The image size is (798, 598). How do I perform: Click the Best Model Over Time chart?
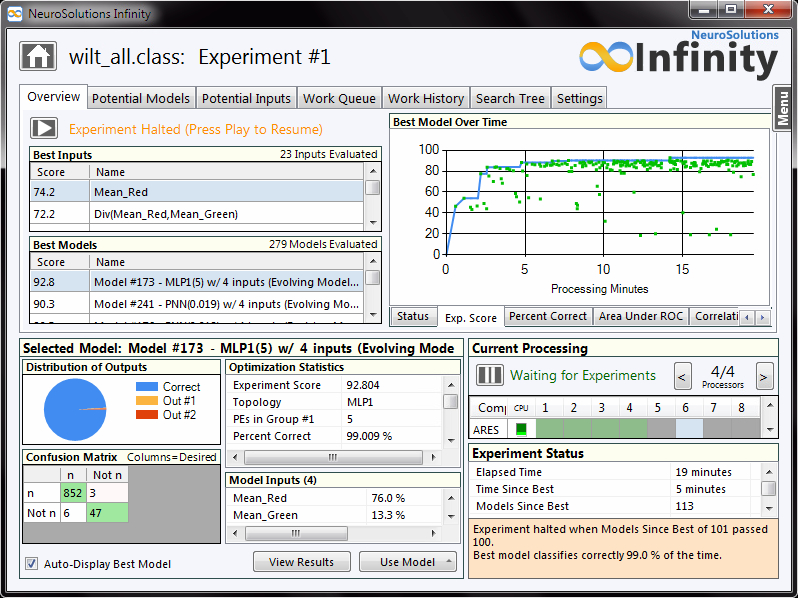[x=580, y=216]
